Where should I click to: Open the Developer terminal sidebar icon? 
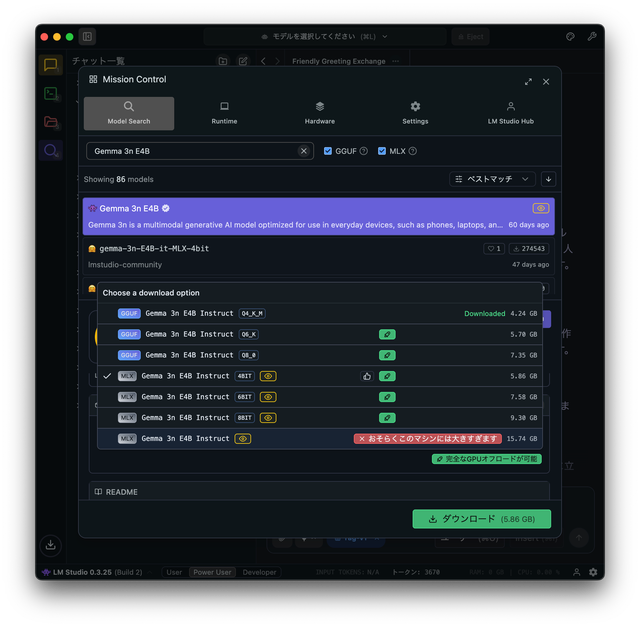(x=50, y=93)
